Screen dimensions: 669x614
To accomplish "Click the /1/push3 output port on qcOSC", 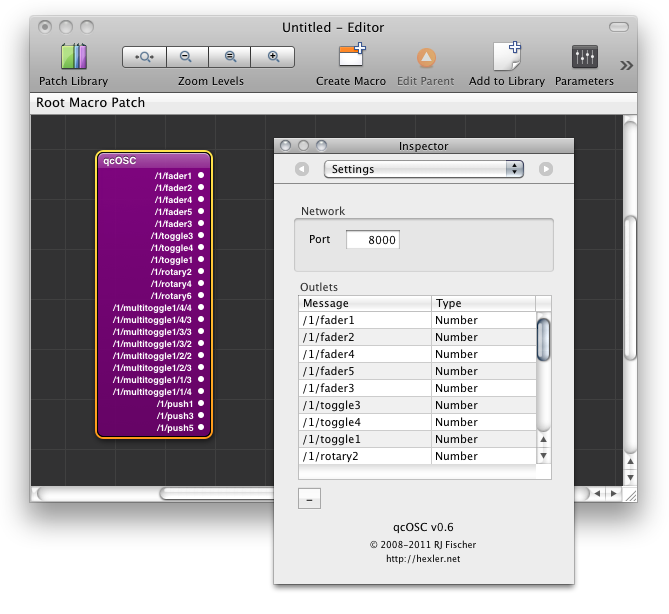I will (201, 415).
